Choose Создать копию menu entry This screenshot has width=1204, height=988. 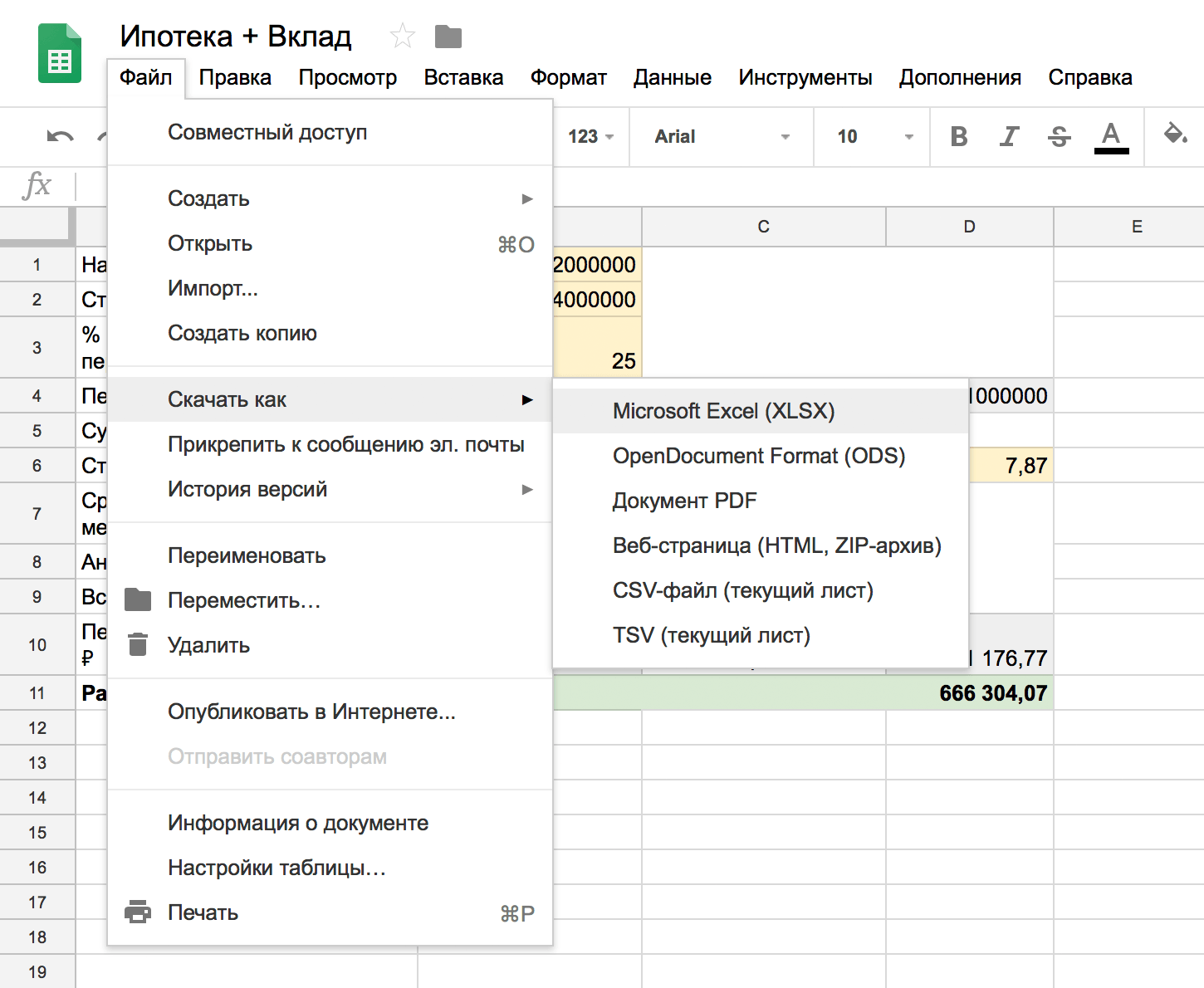click(x=330, y=333)
